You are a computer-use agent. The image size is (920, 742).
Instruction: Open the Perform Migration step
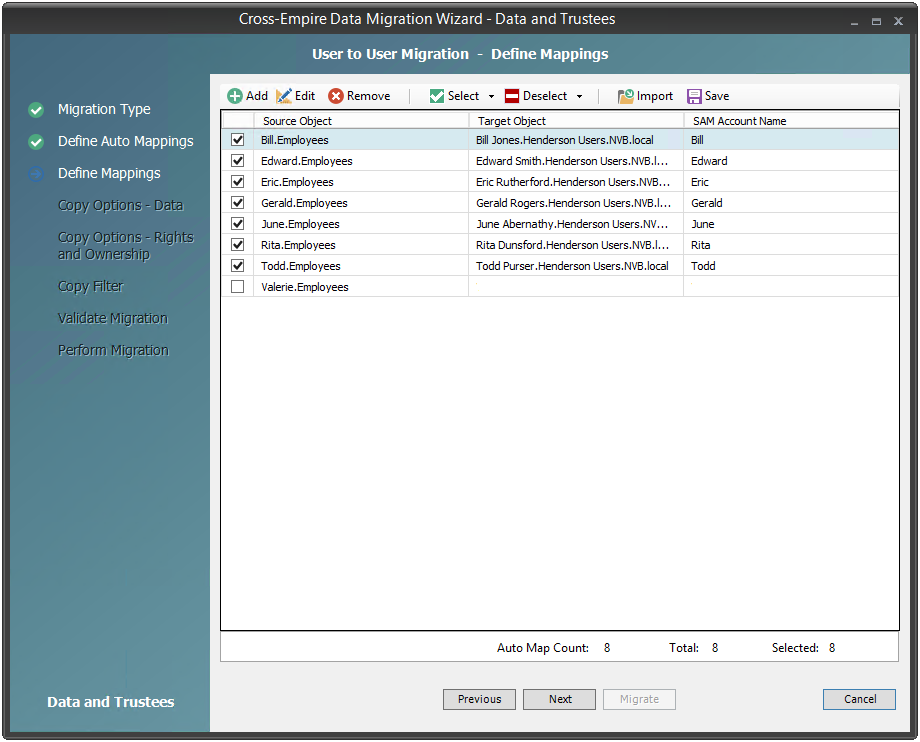coord(113,350)
